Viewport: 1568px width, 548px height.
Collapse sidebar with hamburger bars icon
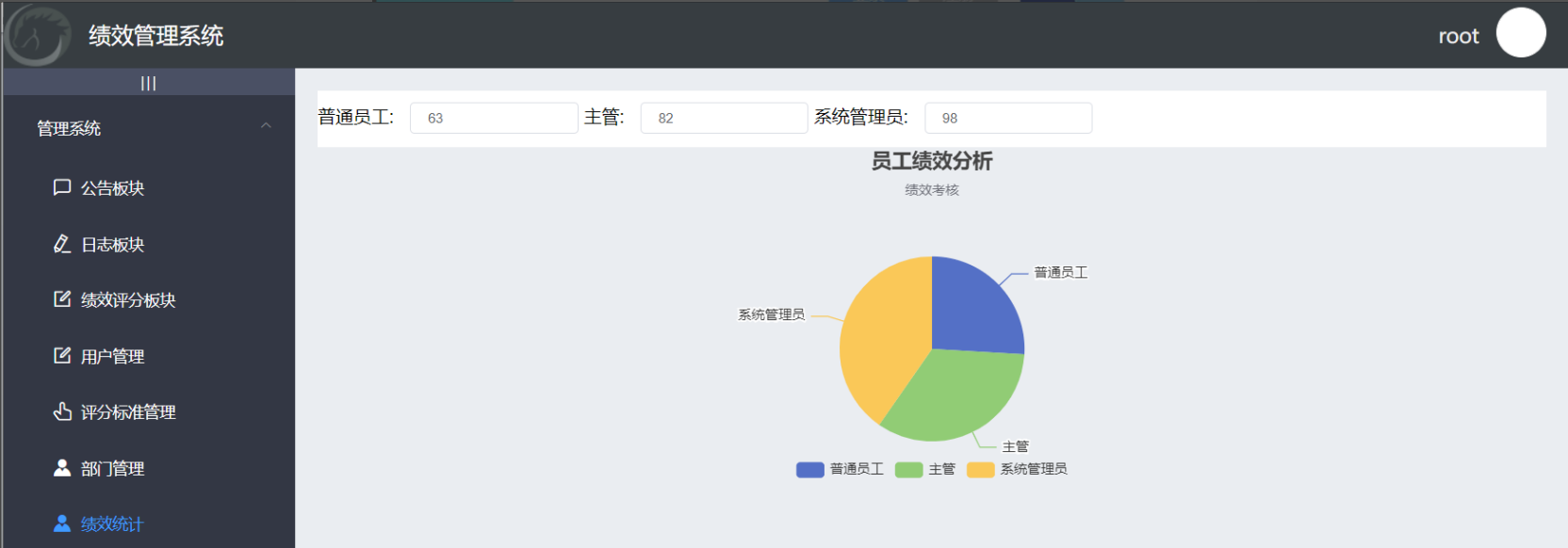pyautogui.click(x=148, y=83)
